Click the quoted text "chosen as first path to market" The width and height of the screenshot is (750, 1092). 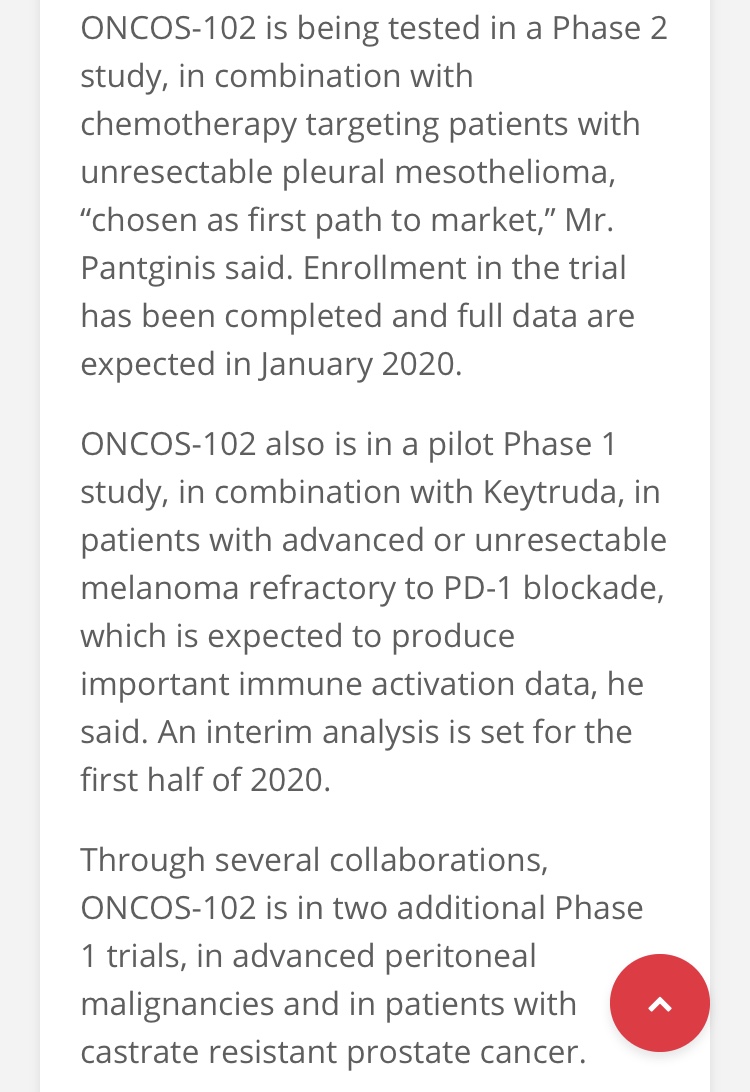(314, 220)
